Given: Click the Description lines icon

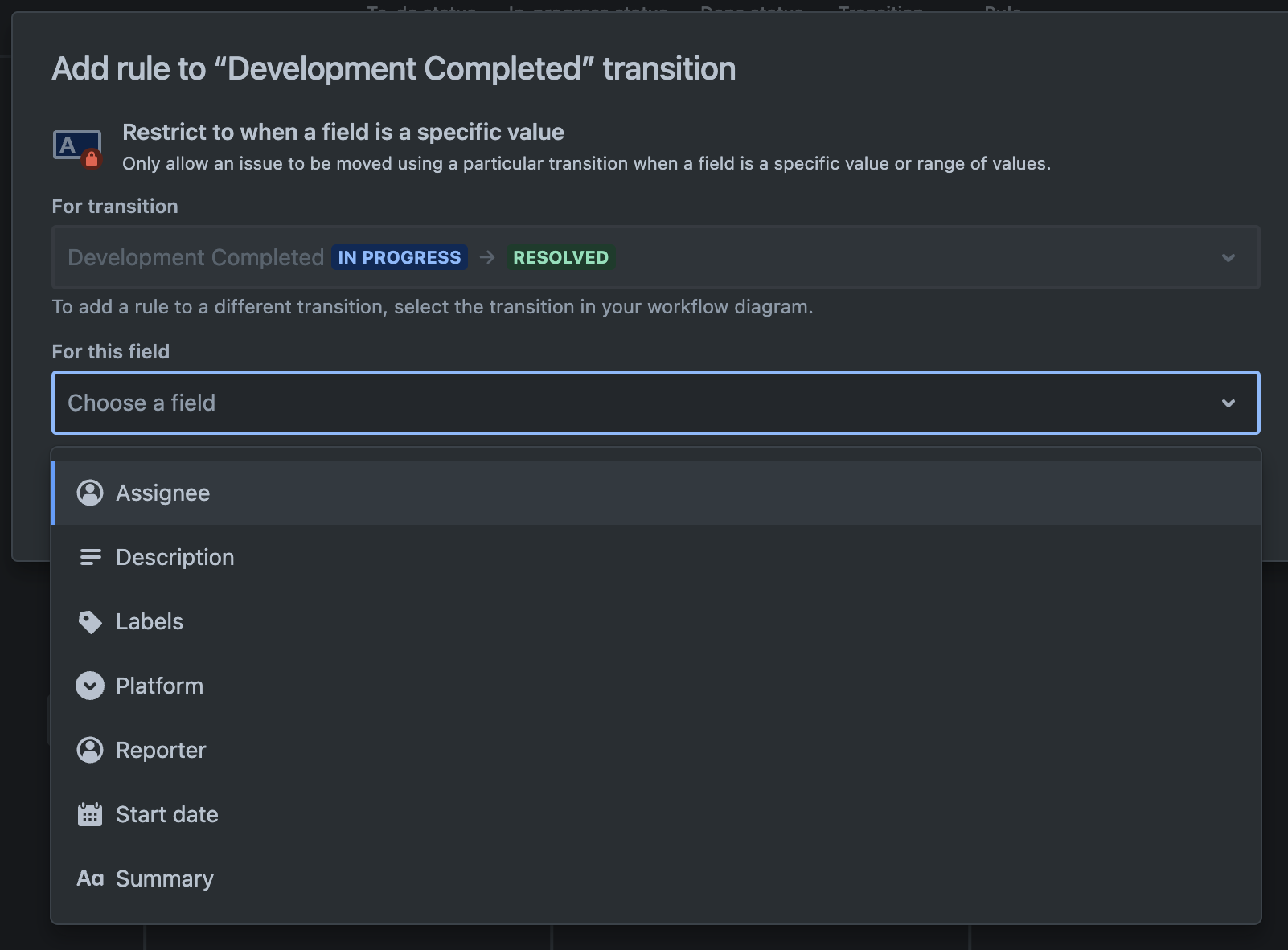Looking at the screenshot, I should coord(90,557).
